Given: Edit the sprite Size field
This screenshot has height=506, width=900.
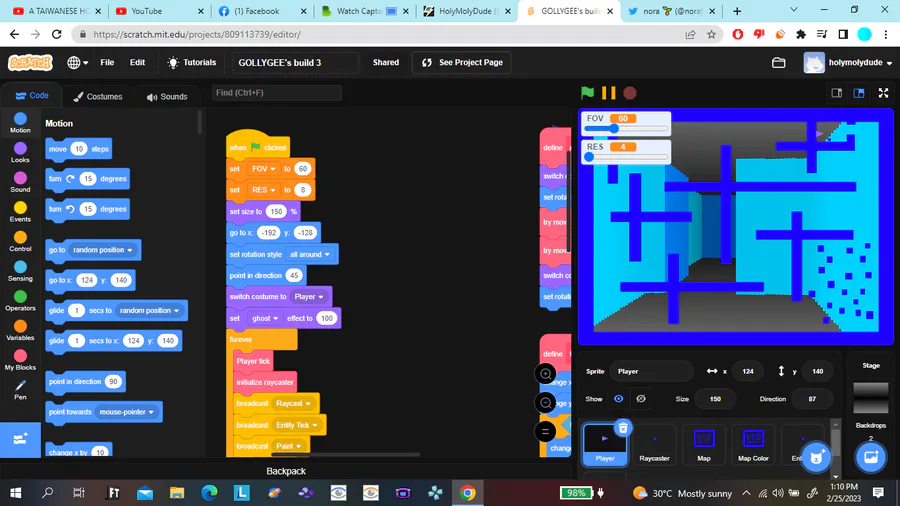Looking at the screenshot, I should (715, 399).
